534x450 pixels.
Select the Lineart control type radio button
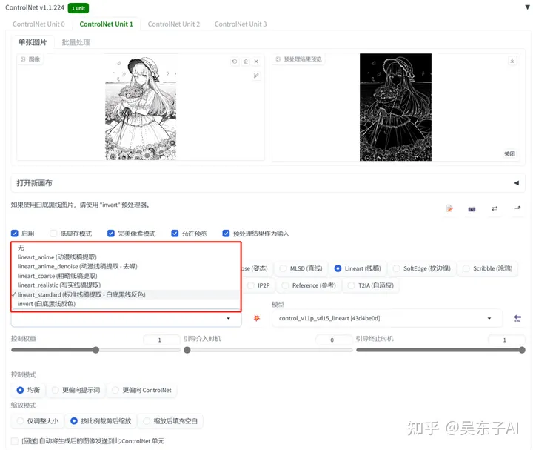(x=337, y=268)
